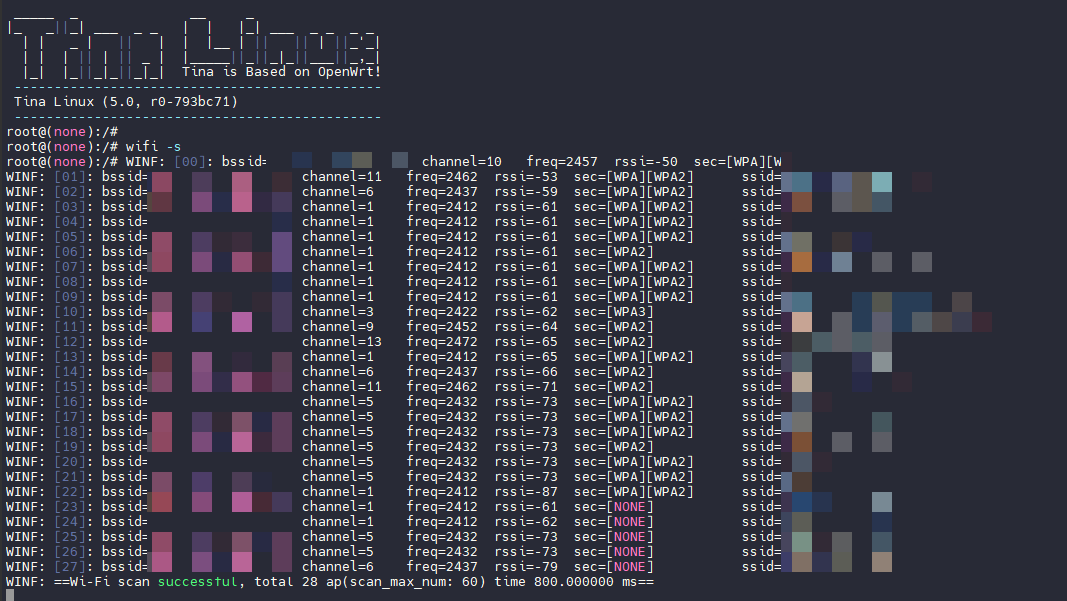Screen dimensions: 1067x601
Task: Click 'rssi=-50' on entry [00]
Action: tap(646, 161)
